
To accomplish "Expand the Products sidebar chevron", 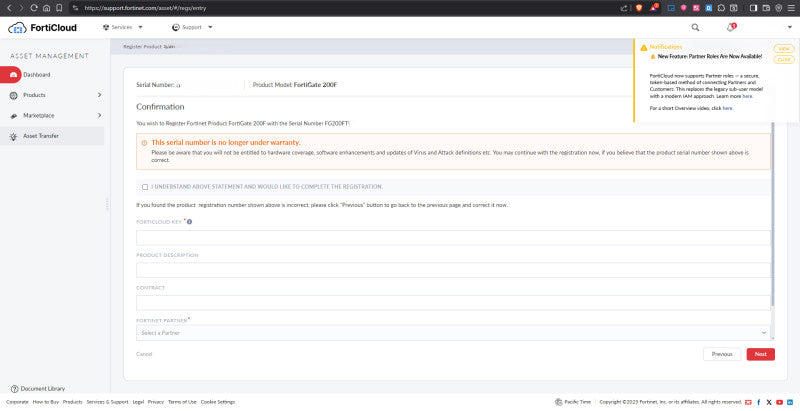I will pyautogui.click(x=99, y=95).
